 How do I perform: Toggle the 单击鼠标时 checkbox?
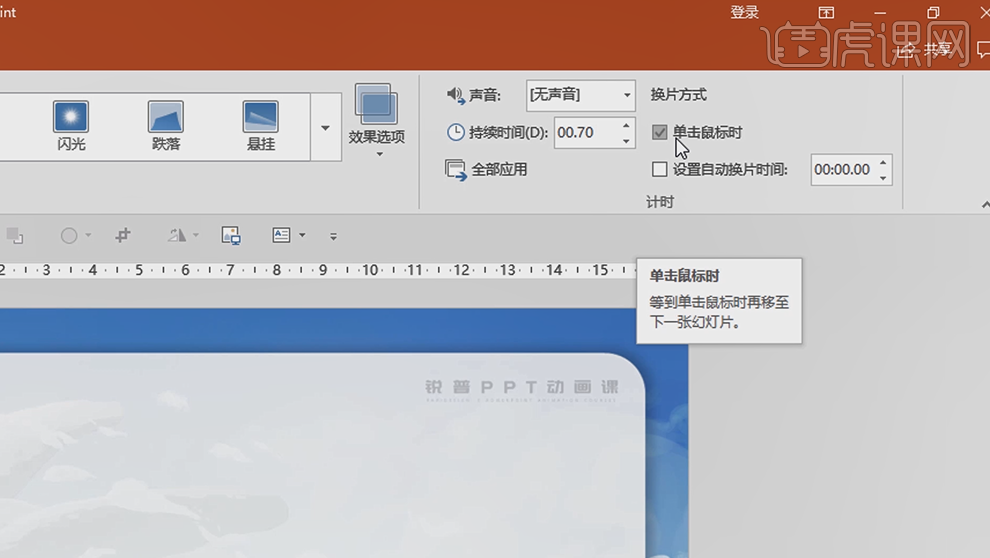(x=660, y=132)
